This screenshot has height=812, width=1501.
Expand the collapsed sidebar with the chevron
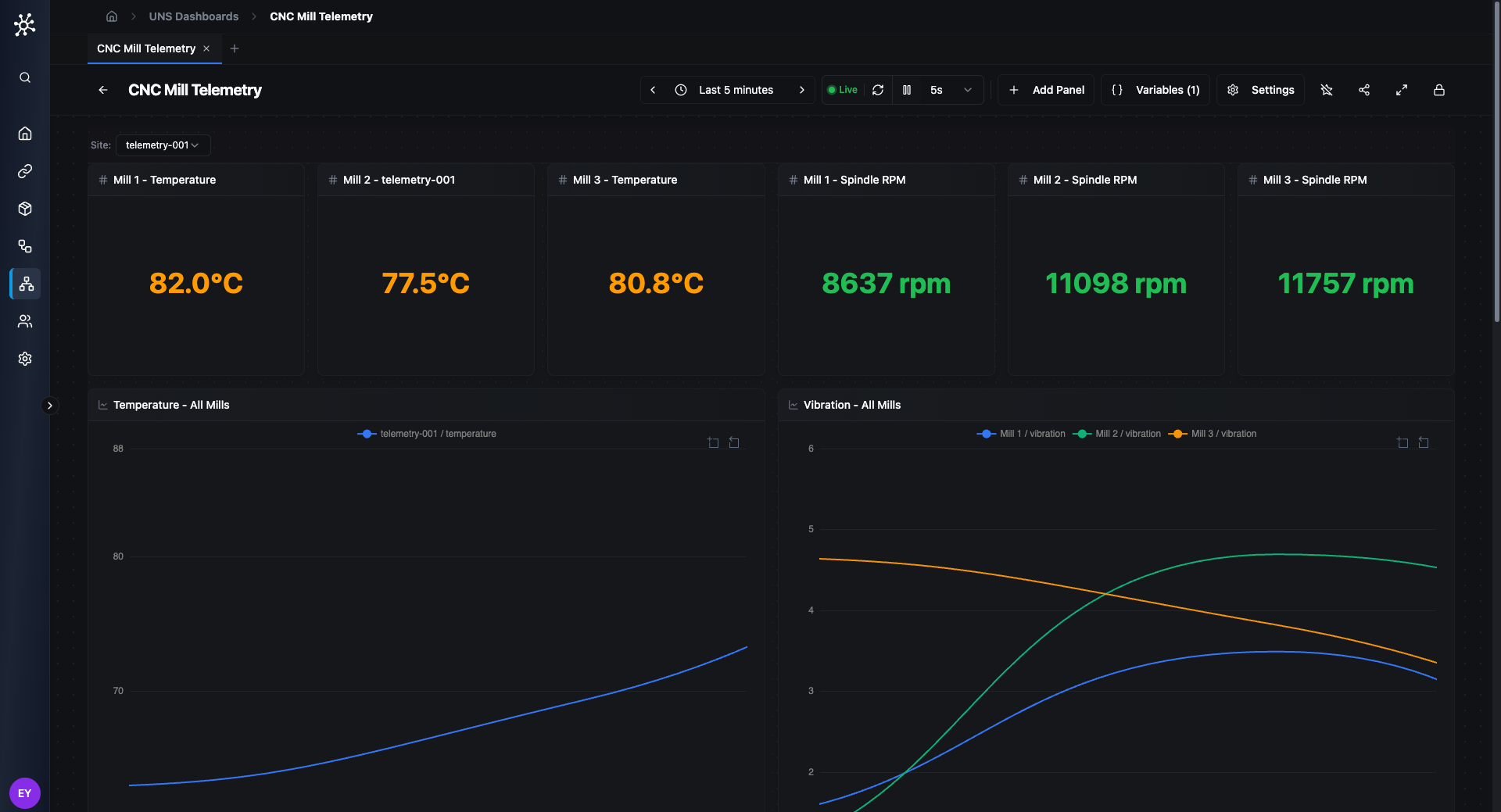[50, 405]
